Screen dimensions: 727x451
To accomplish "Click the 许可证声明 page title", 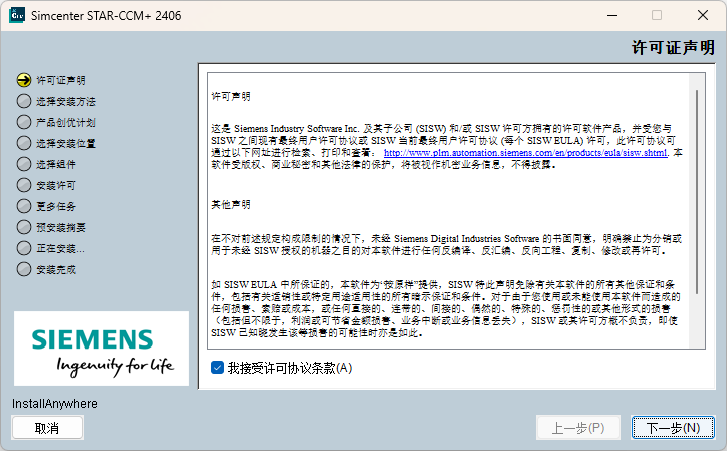I will coord(673,47).
